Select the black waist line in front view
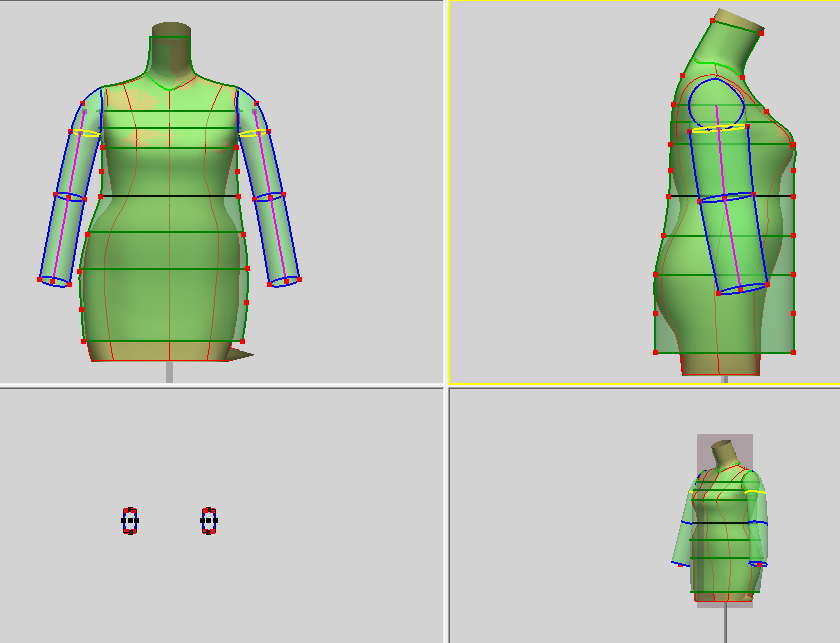This screenshot has width=840, height=643. (169, 196)
